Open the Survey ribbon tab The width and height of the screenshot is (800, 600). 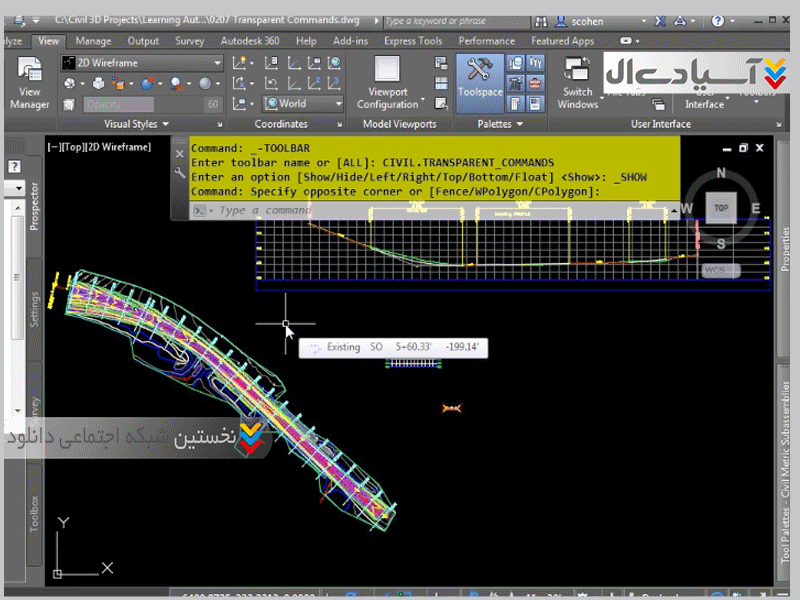point(189,41)
